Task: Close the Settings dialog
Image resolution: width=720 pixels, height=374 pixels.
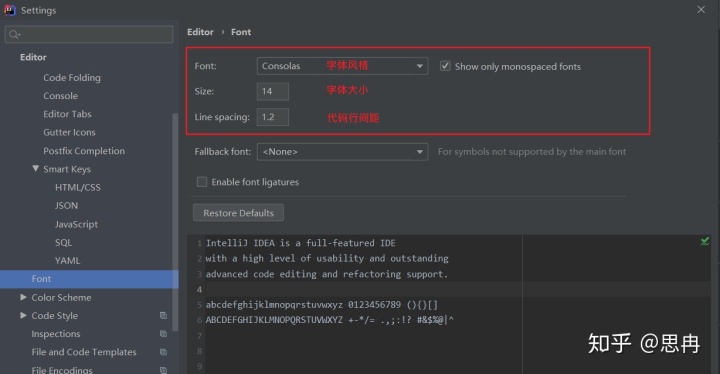Action: coord(701,10)
